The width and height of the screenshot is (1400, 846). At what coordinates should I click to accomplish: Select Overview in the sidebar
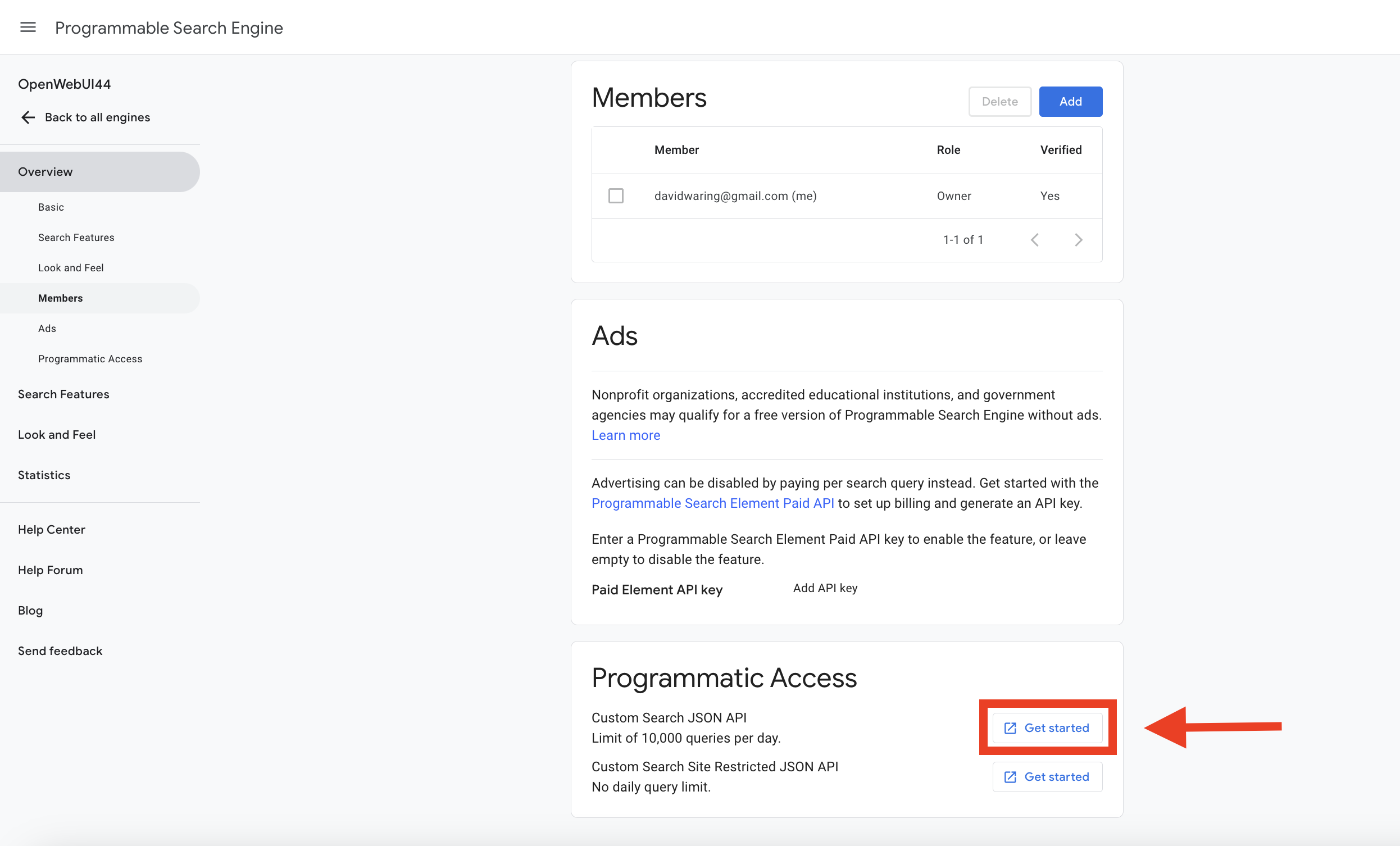(x=100, y=171)
